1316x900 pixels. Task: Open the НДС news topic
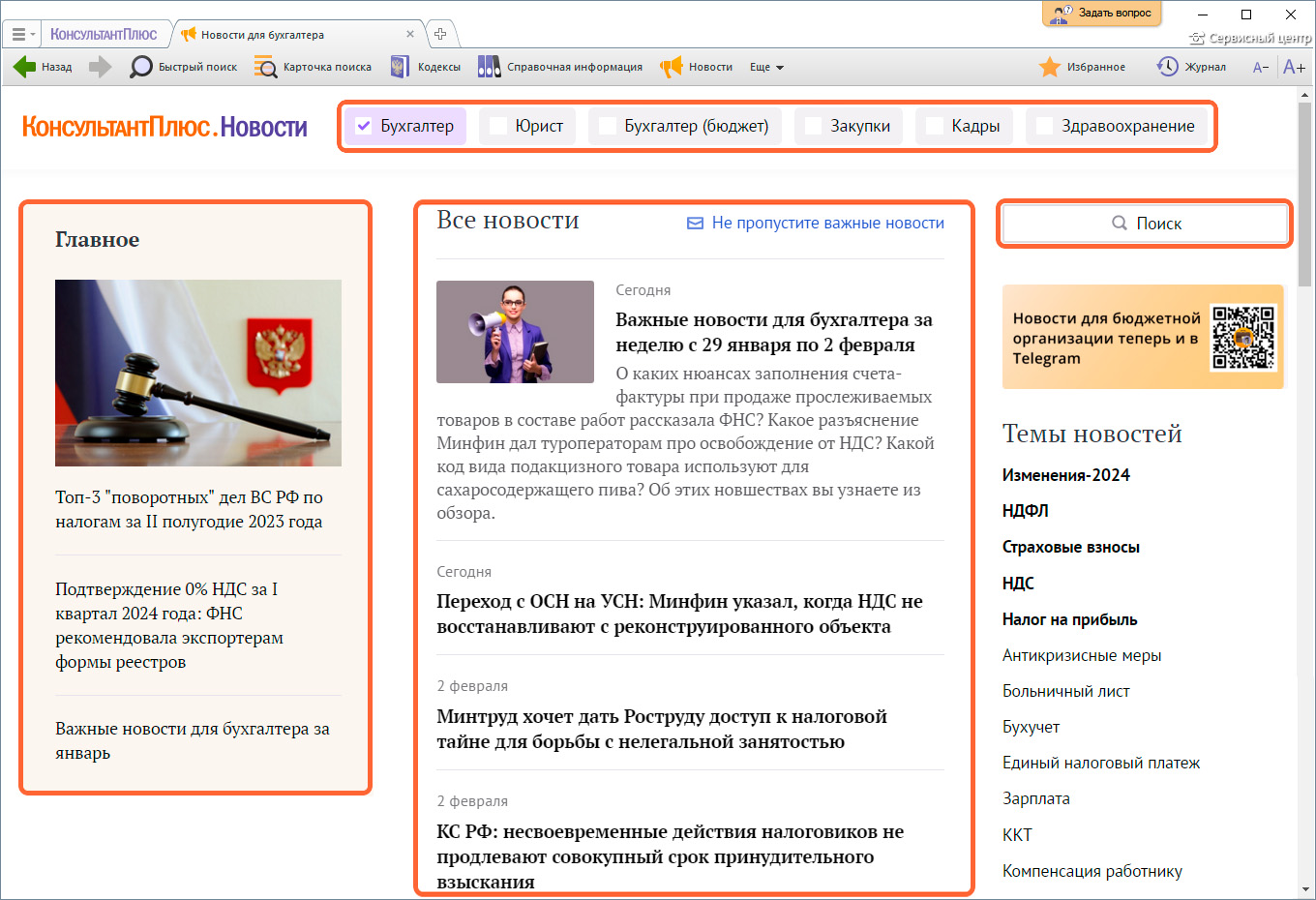tap(1018, 584)
